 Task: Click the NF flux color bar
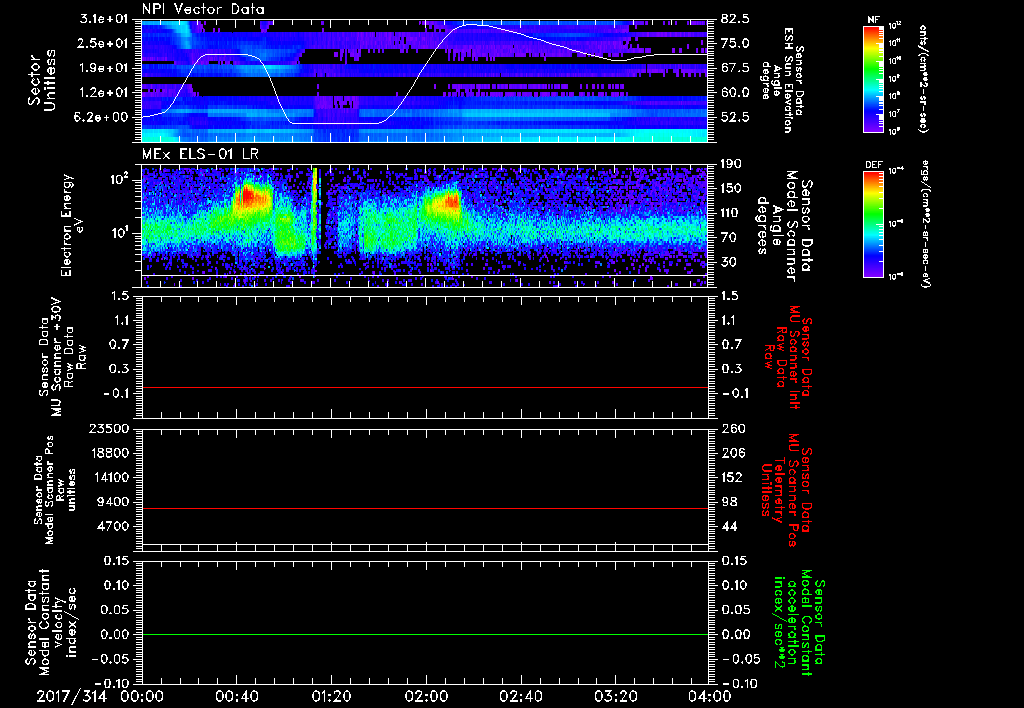[874, 78]
